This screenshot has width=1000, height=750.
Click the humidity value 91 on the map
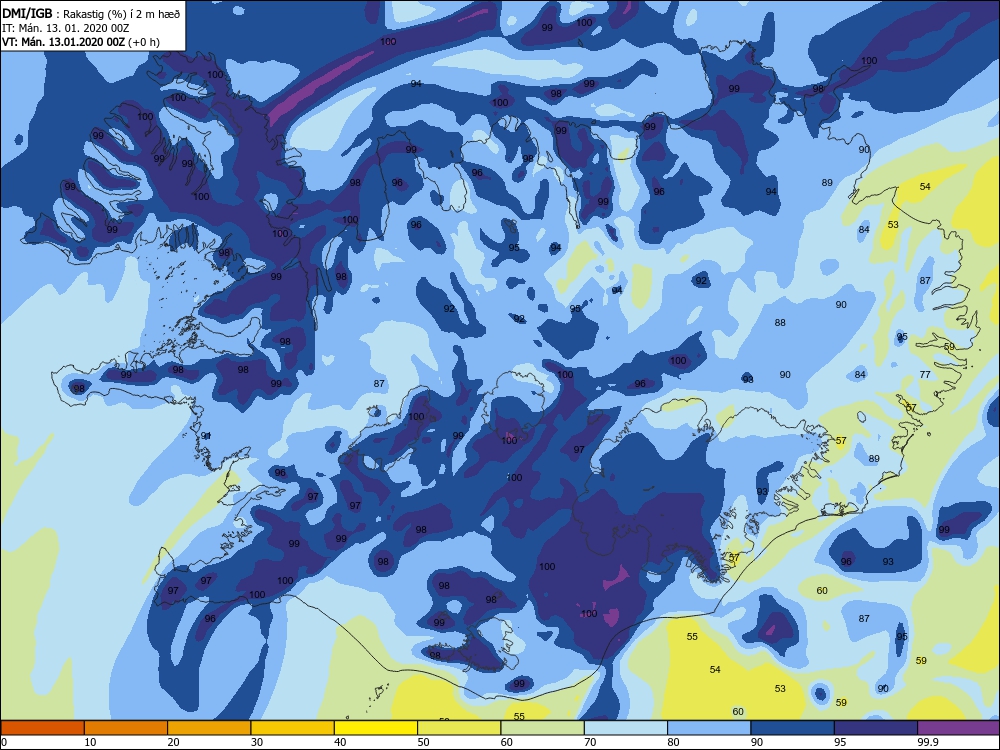click(206, 436)
